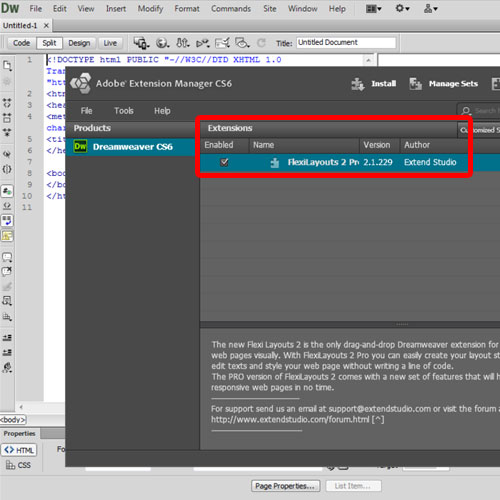Viewport: 500px width, 500px height.
Task: Click Manage Sets in Extension Manager
Action: pyautogui.click(x=443, y=84)
